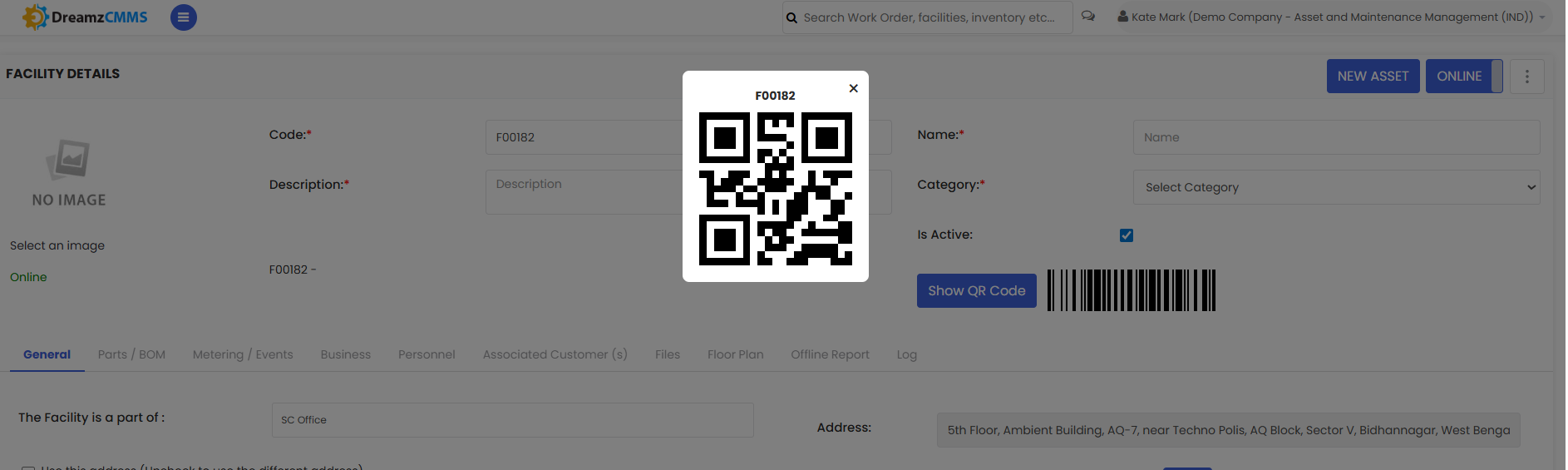Screen dimensions: 1568x470
Task: Click the Address field with 5th Floor
Action: pyautogui.click(x=1229, y=430)
